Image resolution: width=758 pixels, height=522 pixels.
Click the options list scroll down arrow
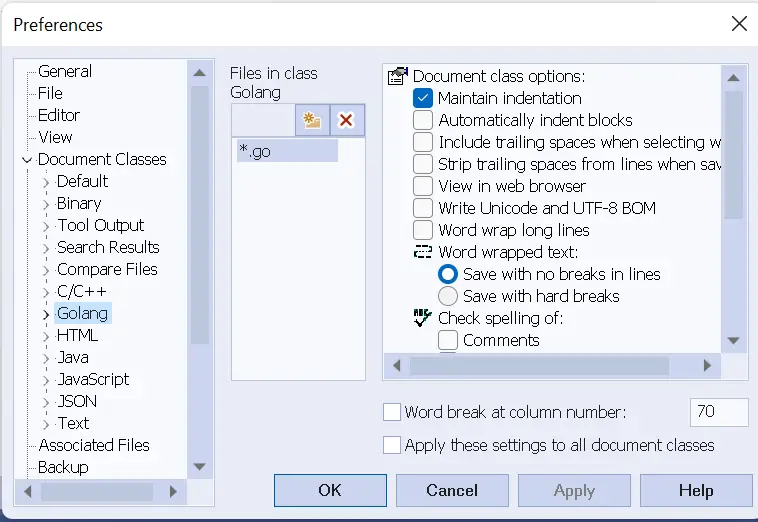click(733, 341)
